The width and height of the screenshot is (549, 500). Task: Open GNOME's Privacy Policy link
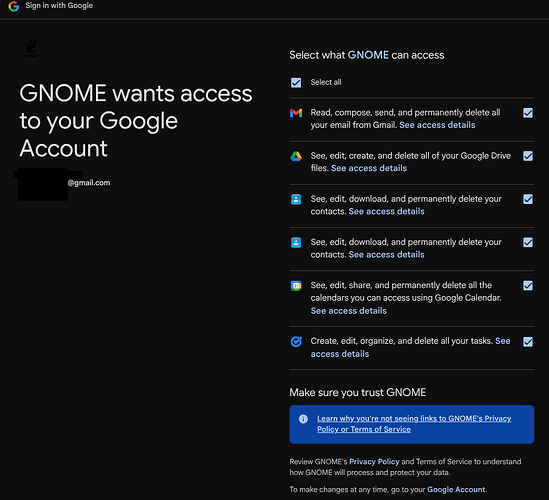[x=374, y=461]
